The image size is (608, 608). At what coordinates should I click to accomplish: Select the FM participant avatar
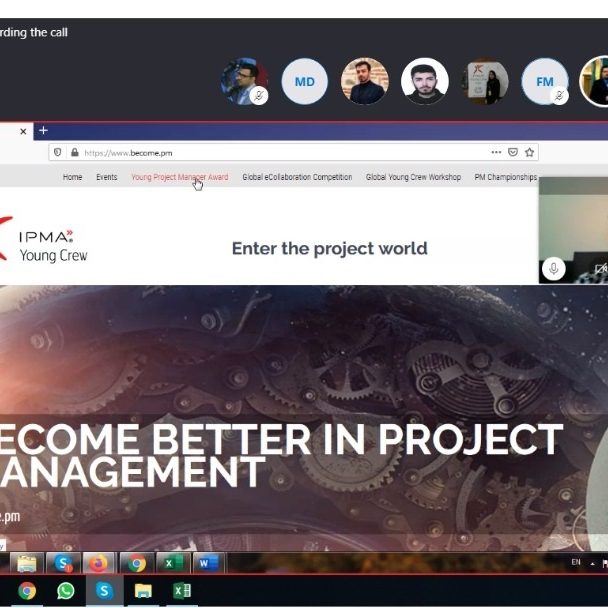(x=544, y=82)
